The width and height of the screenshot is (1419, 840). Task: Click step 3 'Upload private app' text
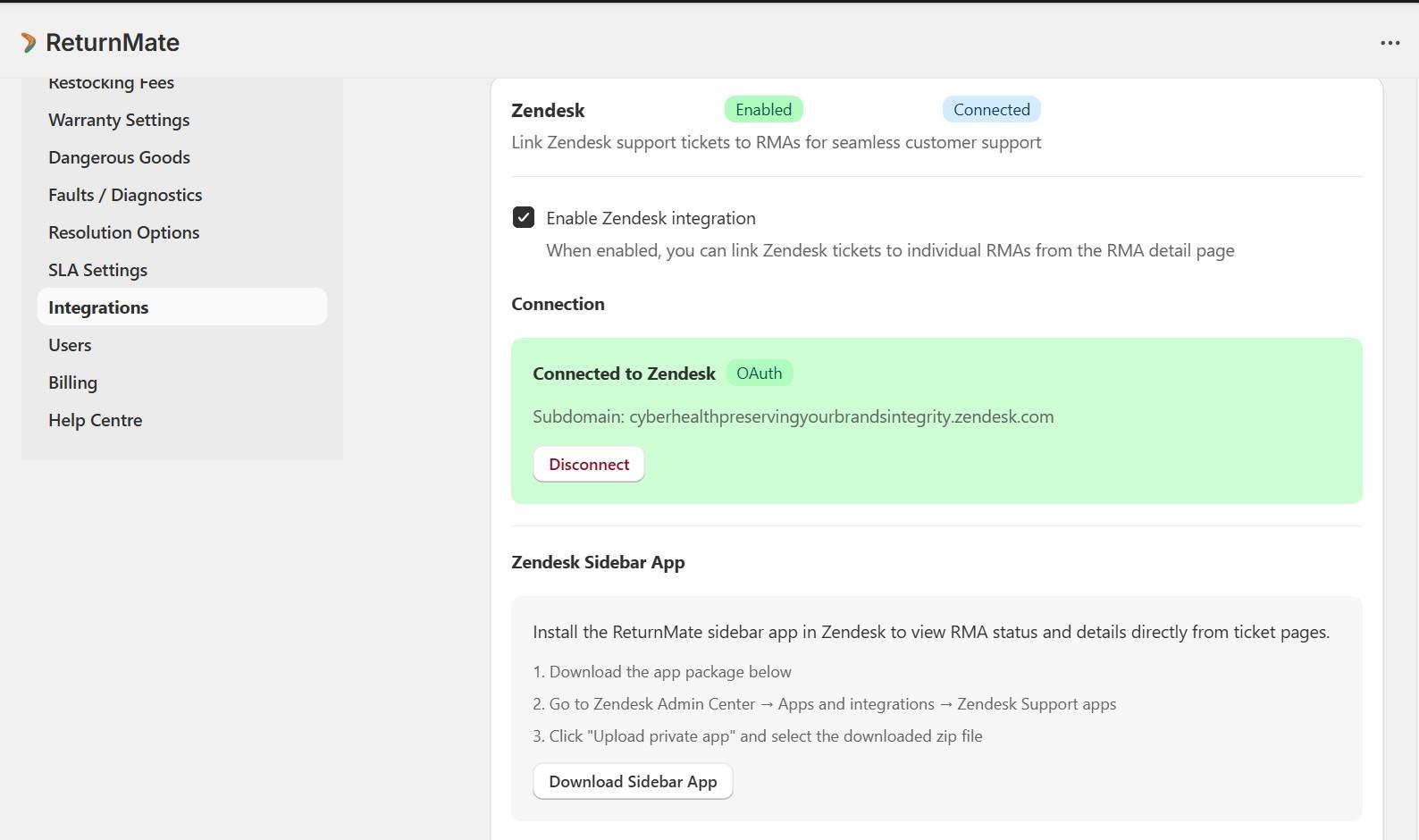click(x=758, y=736)
